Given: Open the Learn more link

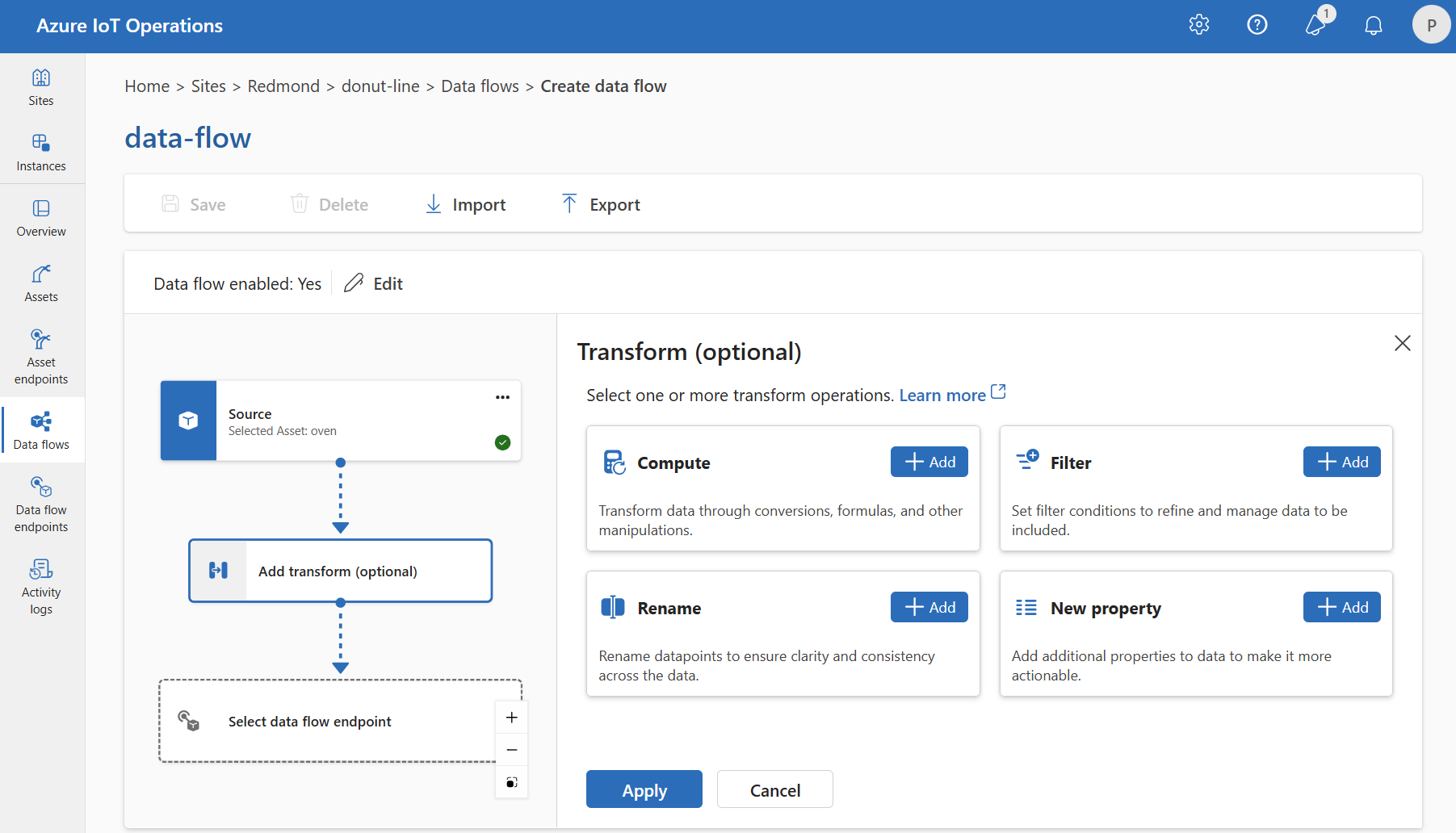Looking at the screenshot, I should point(952,395).
